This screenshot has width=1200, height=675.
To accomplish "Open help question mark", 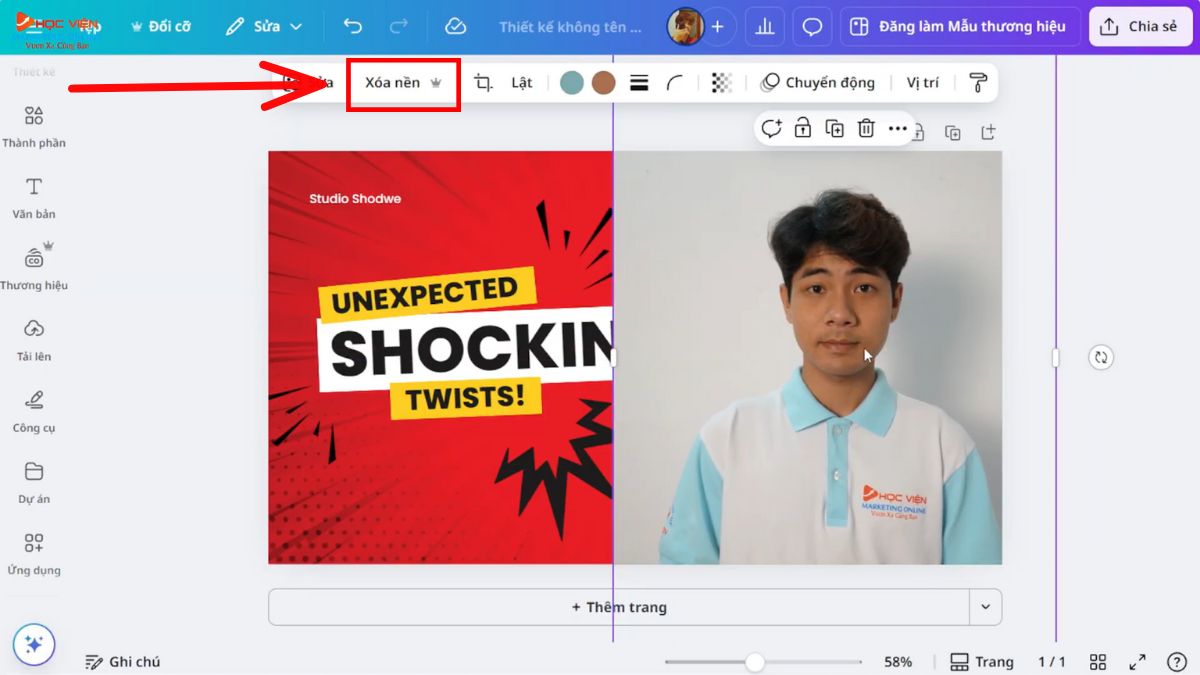I will tap(1177, 662).
